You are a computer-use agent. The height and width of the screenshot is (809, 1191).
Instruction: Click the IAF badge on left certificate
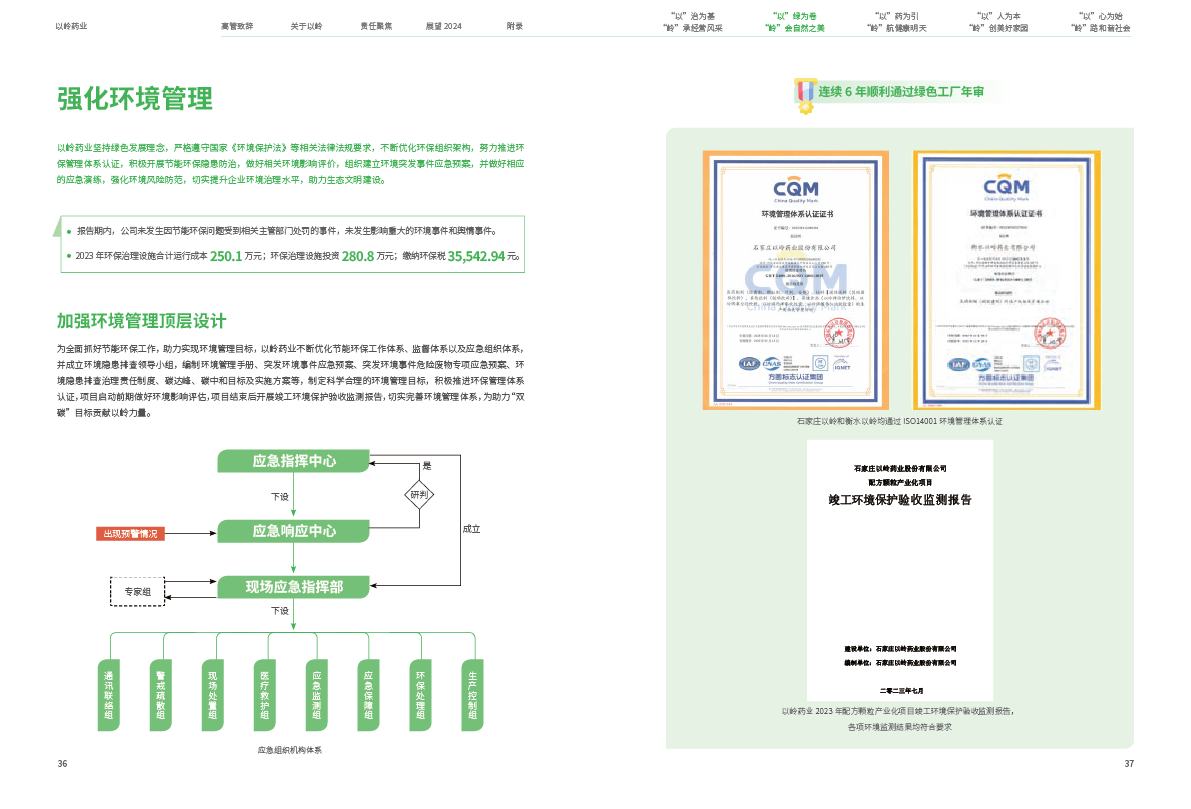749,364
